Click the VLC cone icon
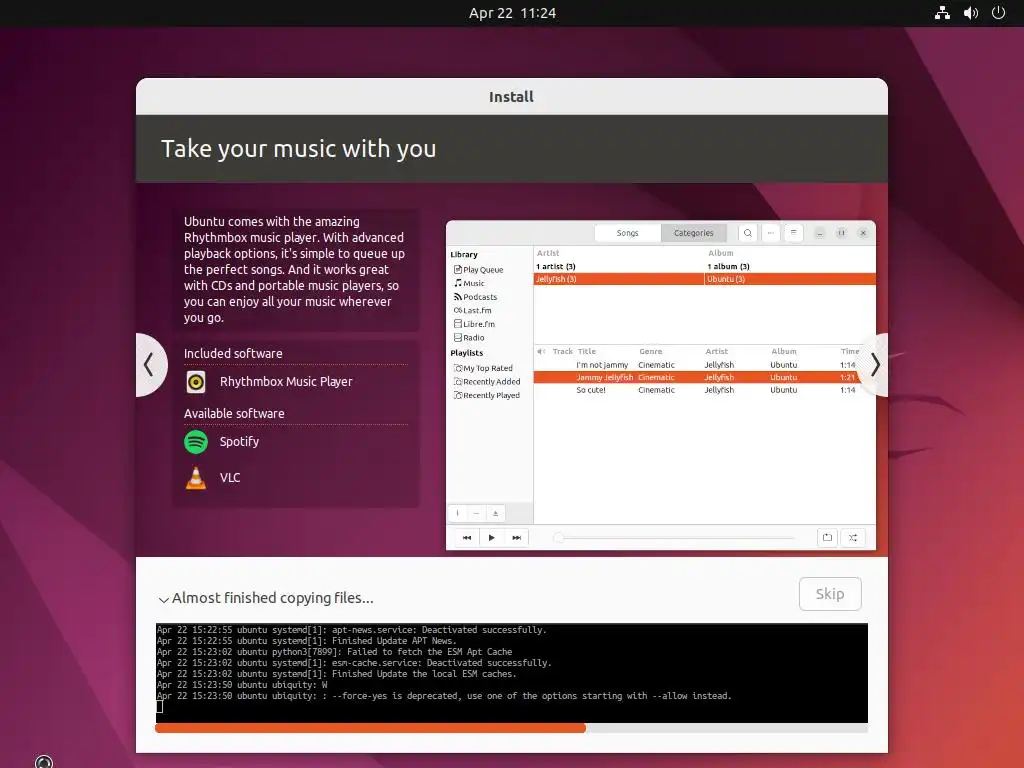Viewport: 1024px width, 768px height. 196,478
